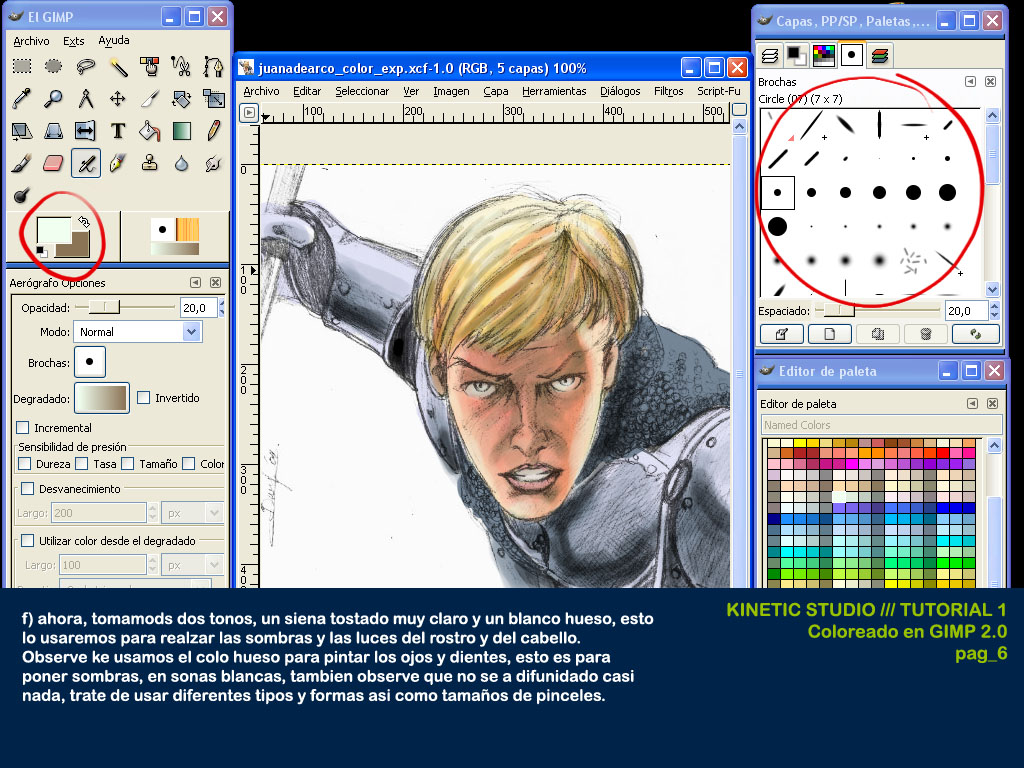This screenshot has width=1024, height=768.
Task: Reset to default black and white colors
Action: (42, 251)
